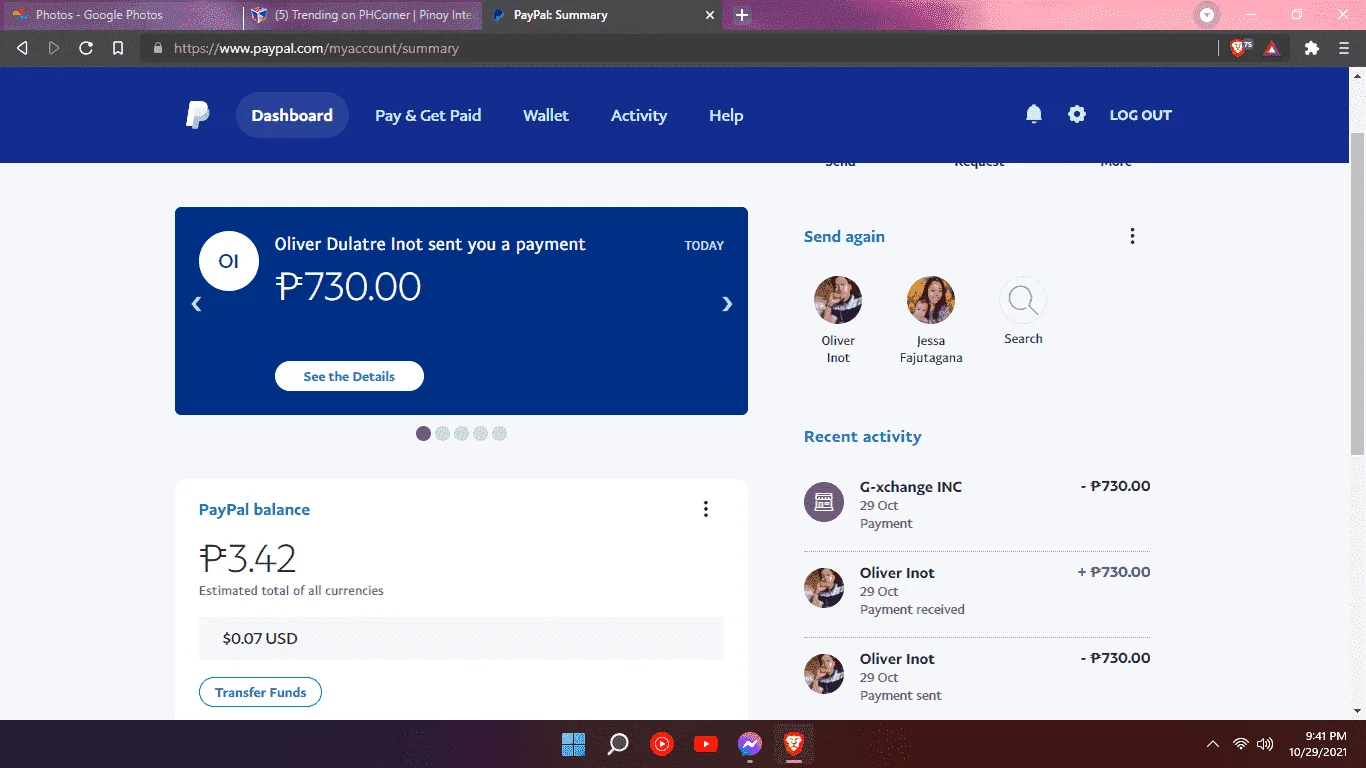This screenshot has height=768, width=1366.
Task: Launch YouTube from the taskbar
Action: [x=706, y=744]
